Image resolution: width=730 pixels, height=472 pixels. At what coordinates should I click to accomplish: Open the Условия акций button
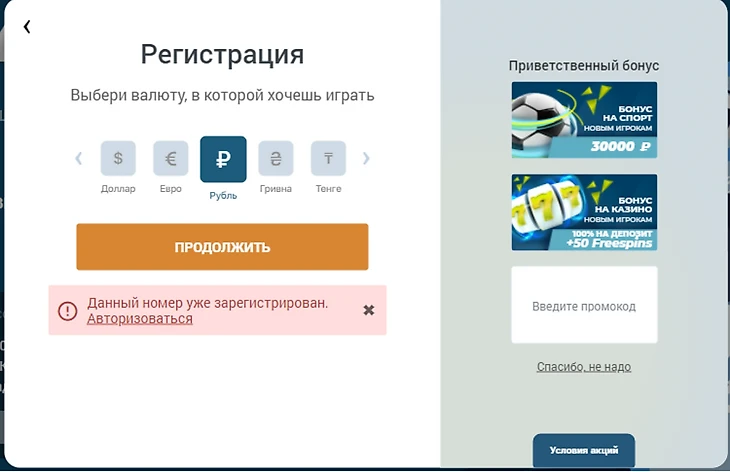click(584, 450)
